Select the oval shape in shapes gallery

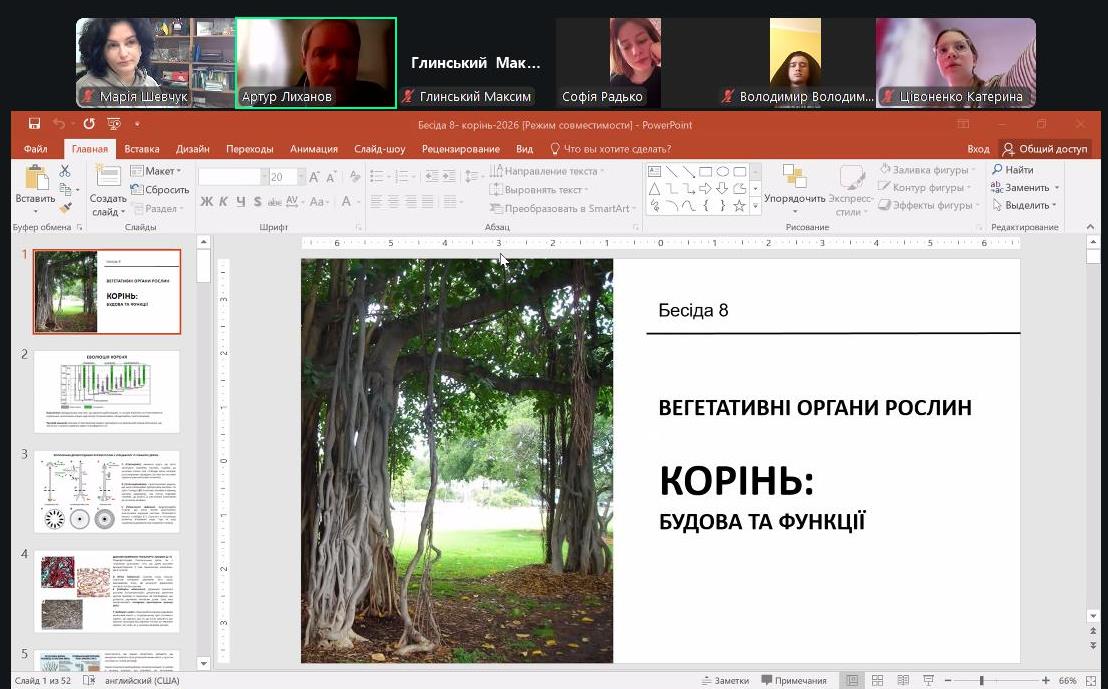(723, 171)
